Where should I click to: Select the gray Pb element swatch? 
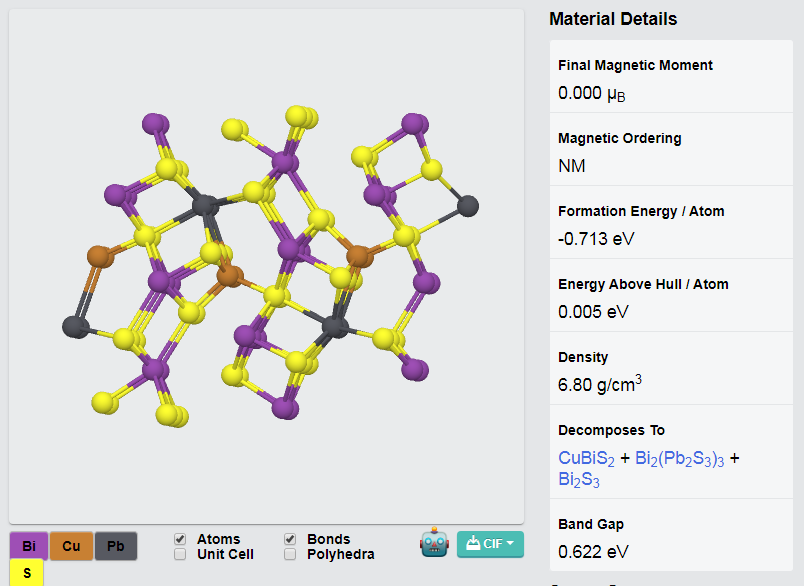coord(116,546)
